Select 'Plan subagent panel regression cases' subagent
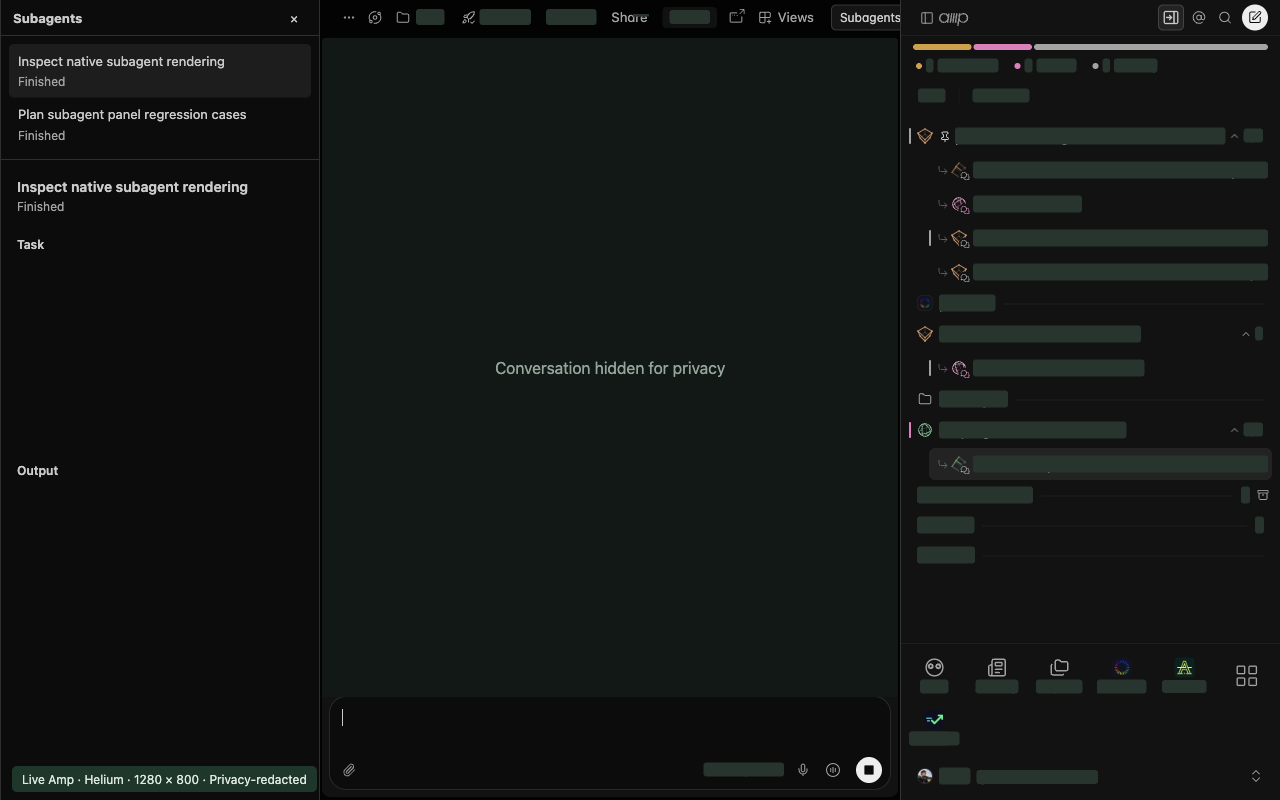This screenshot has height=800, width=1280. tap(160, 124)
